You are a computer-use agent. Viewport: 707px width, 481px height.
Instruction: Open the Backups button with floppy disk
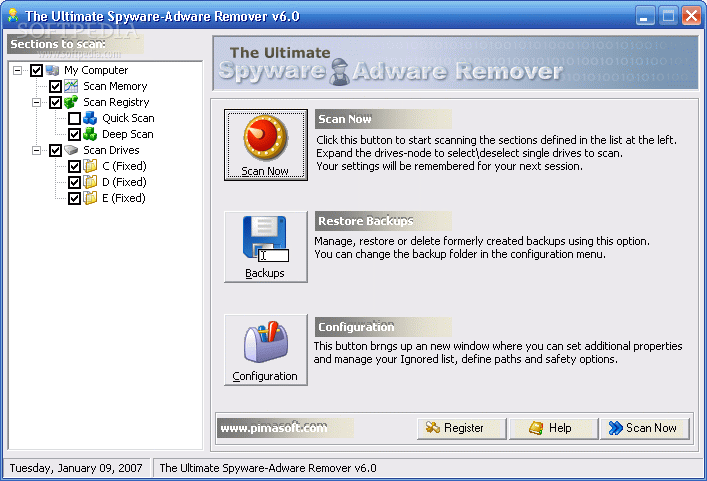pos(266,247)
